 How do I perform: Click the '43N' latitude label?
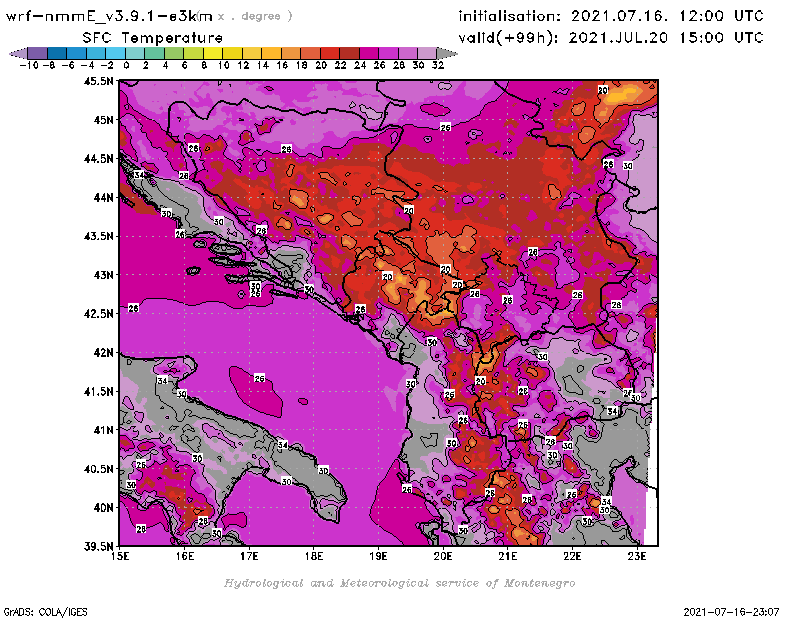(x=103, y=275)
